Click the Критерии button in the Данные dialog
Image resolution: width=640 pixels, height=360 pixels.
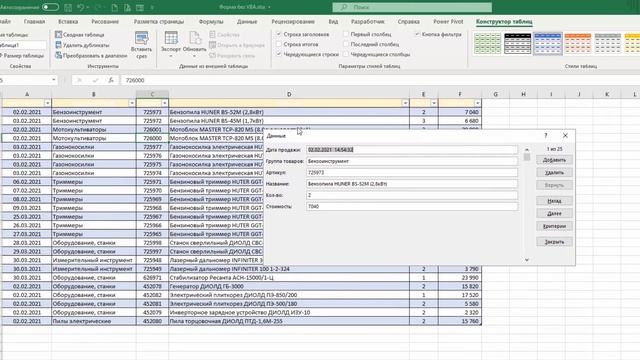tap(554, 226)
